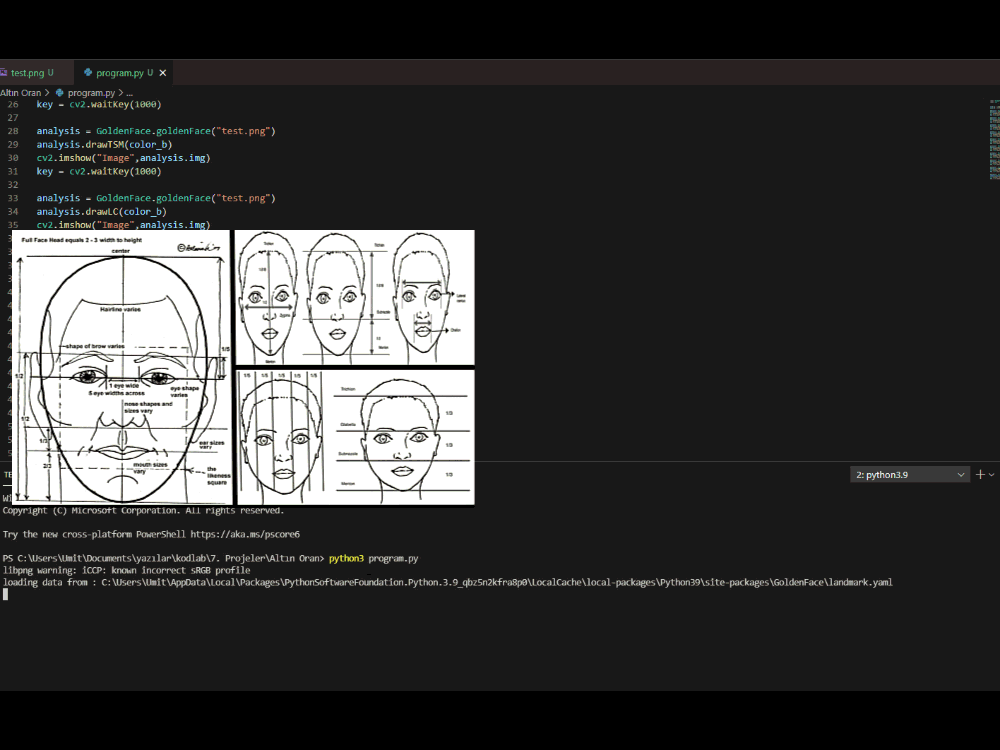
Task: Click the large front-face proportions drawing
Action: pos(121,368)
